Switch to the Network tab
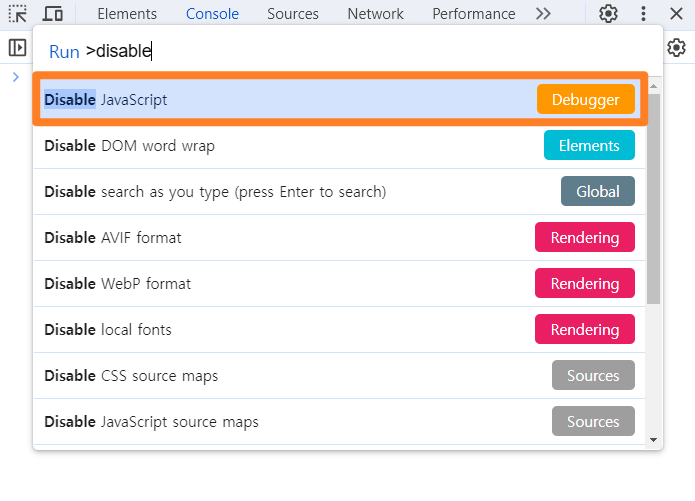 click(376, 14)
